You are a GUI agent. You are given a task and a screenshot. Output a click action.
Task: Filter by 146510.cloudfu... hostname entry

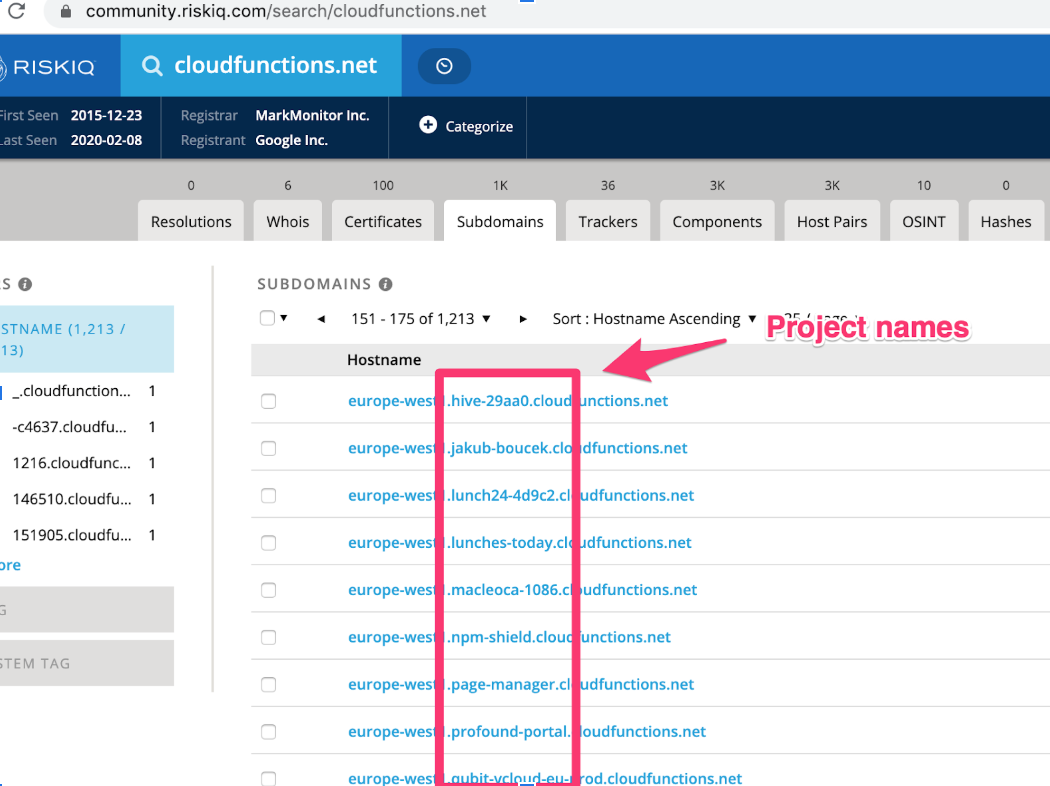click(x=72, y=499)
